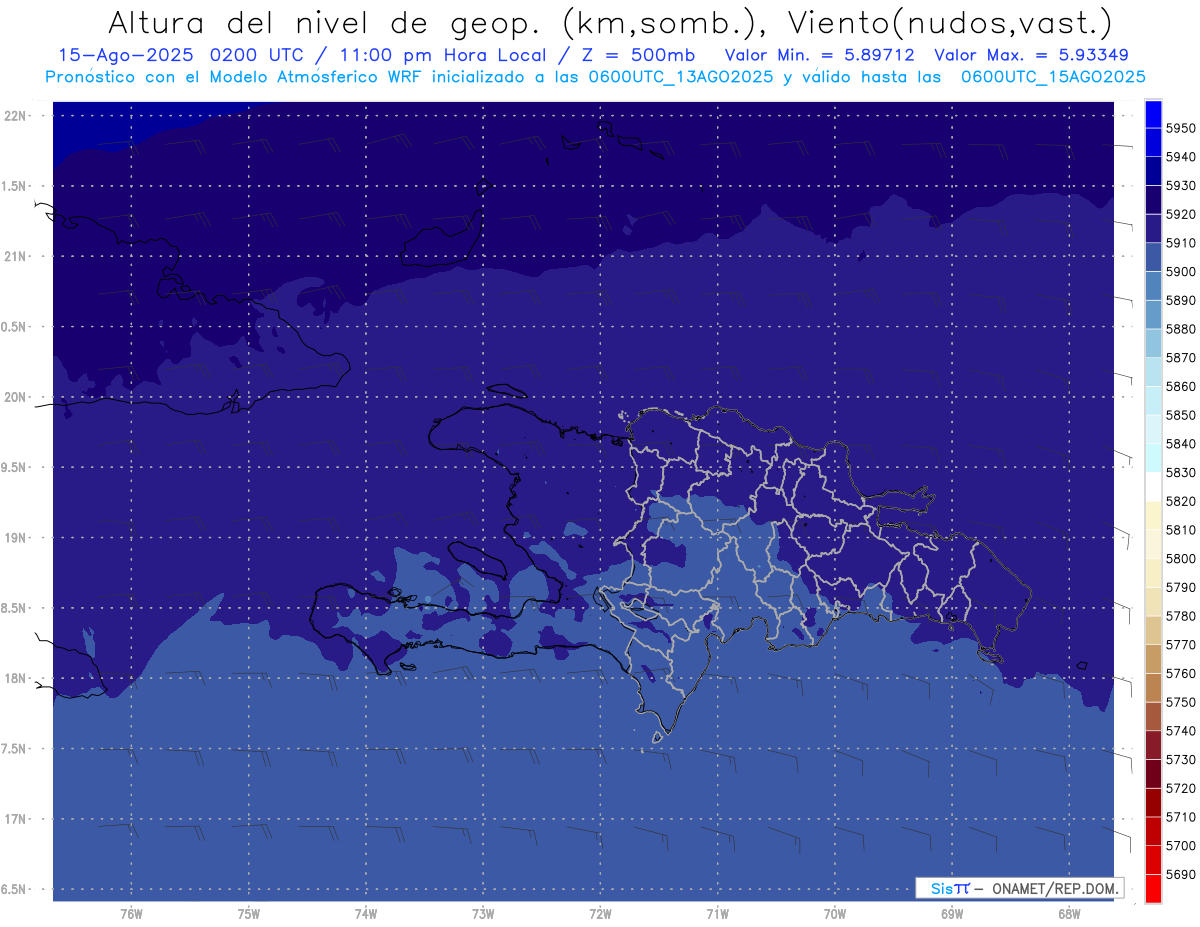Screen dimensions: 1200x927
Task: Click the '69W' longitude label
Action: coord(951,914)
